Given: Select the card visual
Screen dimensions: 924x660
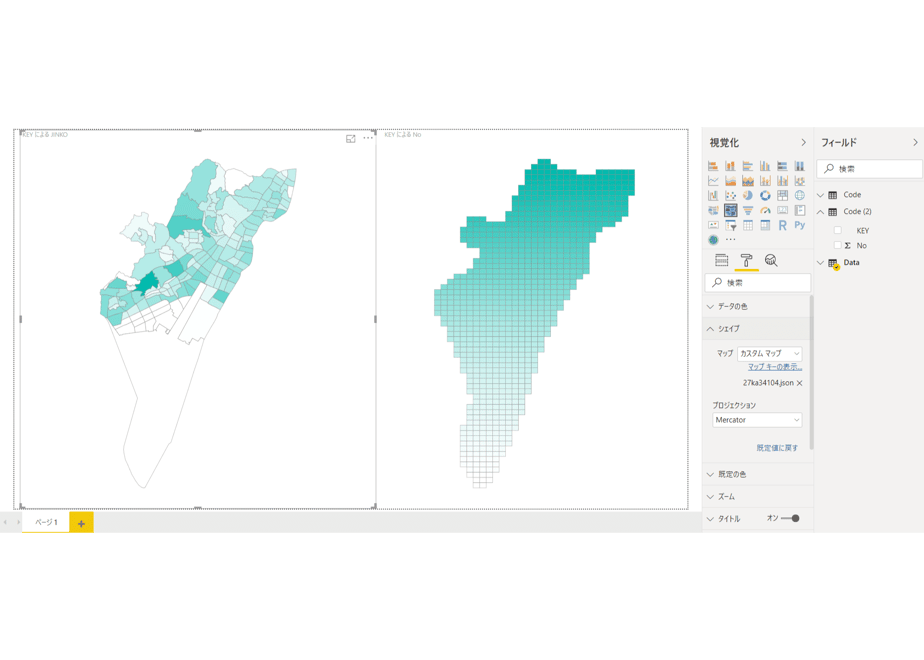Looking at the screenshot, I should pos(783,210).
